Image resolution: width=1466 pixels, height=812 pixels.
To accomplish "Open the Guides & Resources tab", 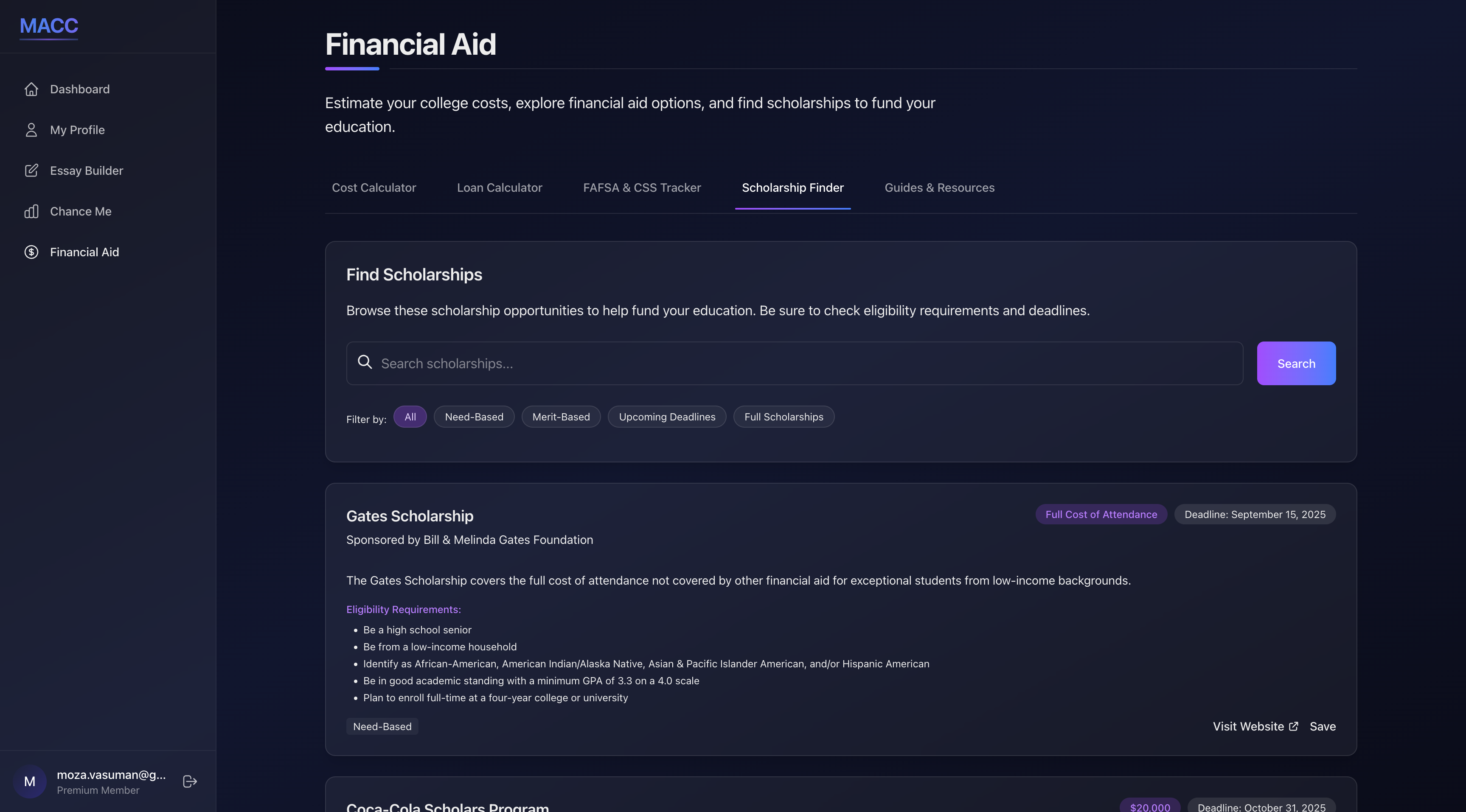I will tap(939, 188).
